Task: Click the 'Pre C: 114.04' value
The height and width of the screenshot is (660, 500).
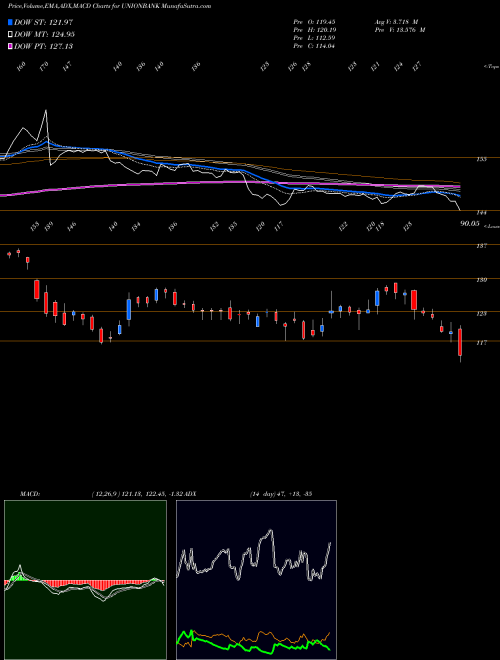Action: pyautogui.click(x=314, y=46)
